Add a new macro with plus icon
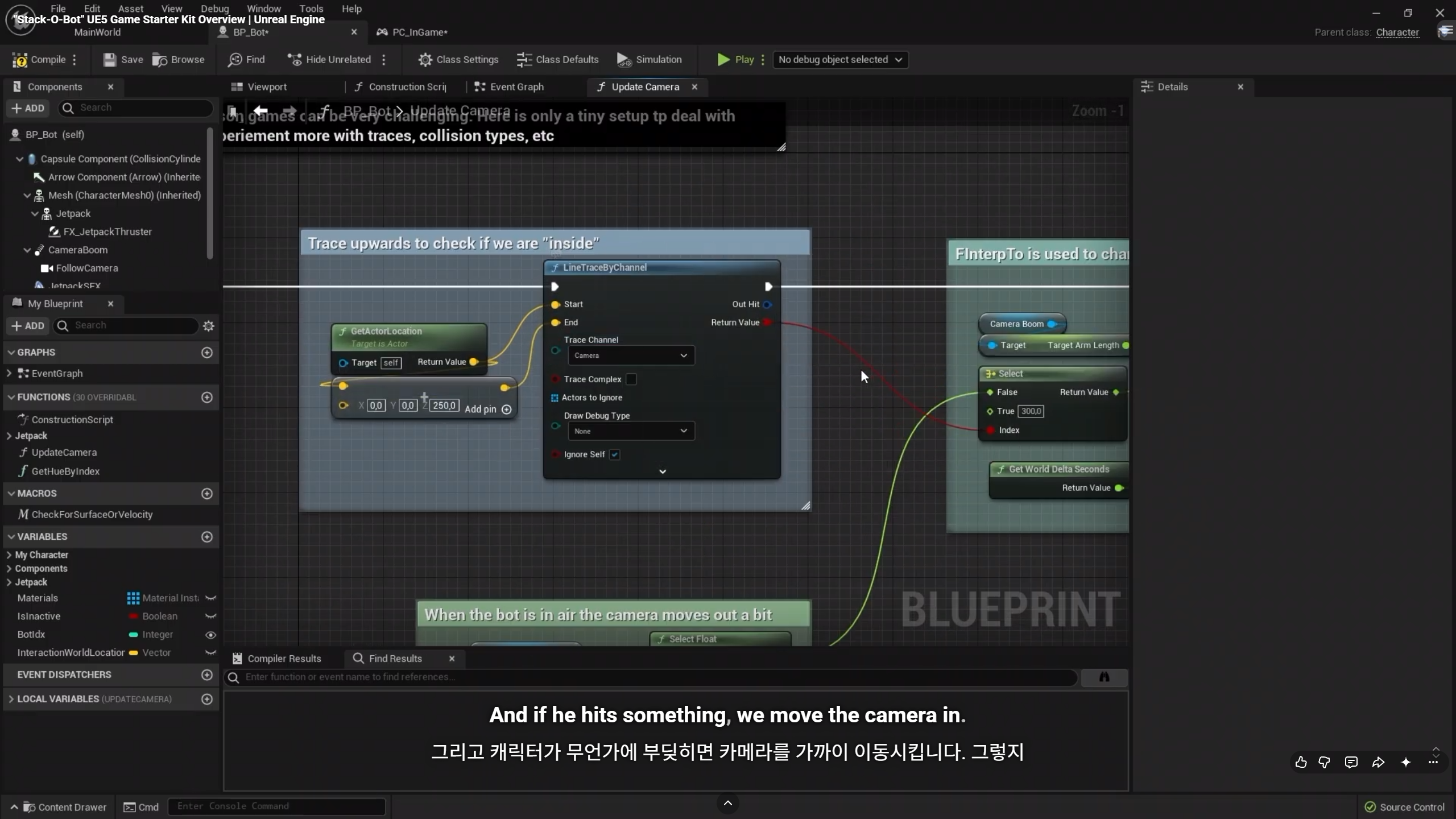Image resolution: width=1456 pixels, height=819 pixels. 207,494
